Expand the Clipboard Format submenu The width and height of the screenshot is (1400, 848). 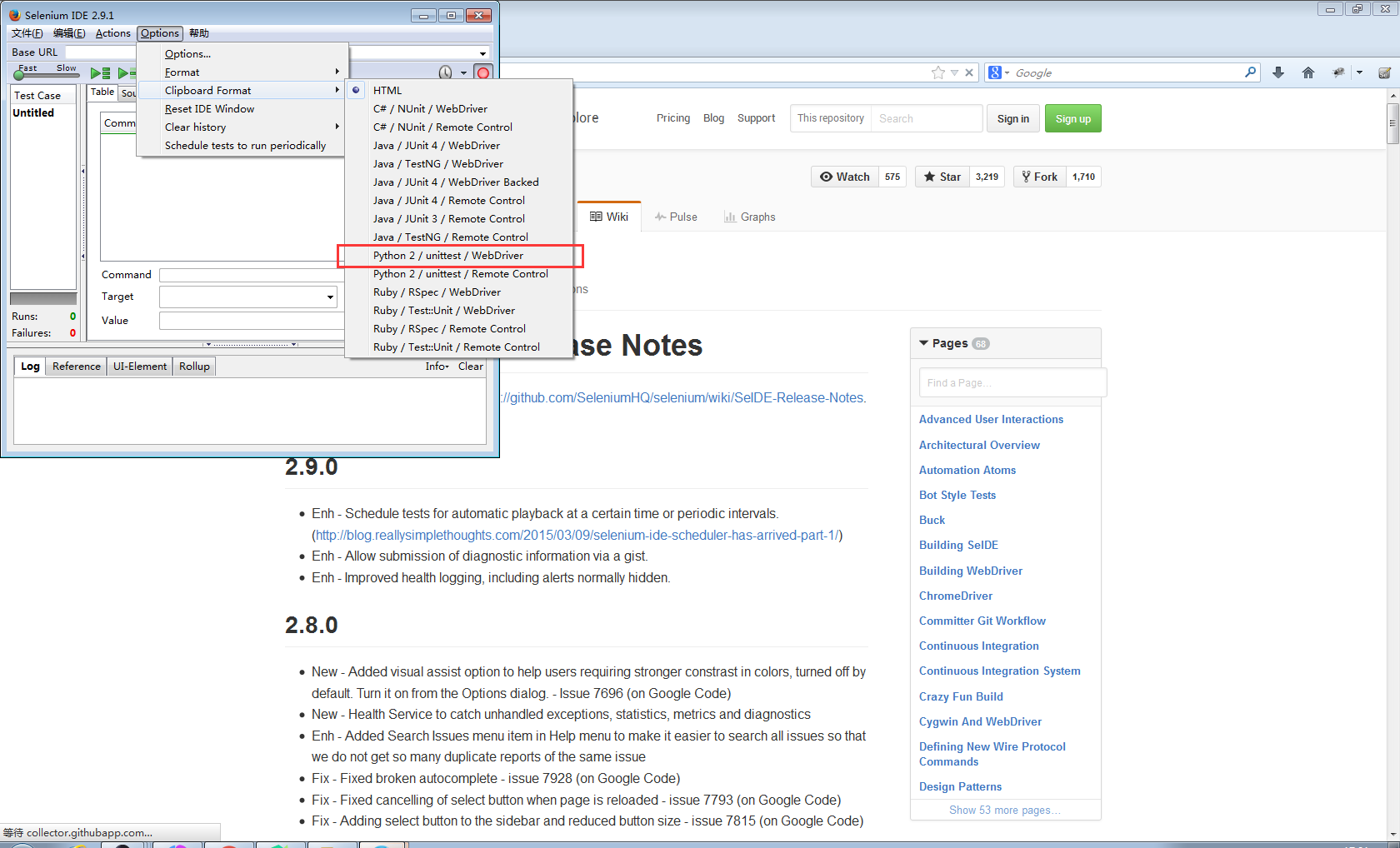coord(242,90)
